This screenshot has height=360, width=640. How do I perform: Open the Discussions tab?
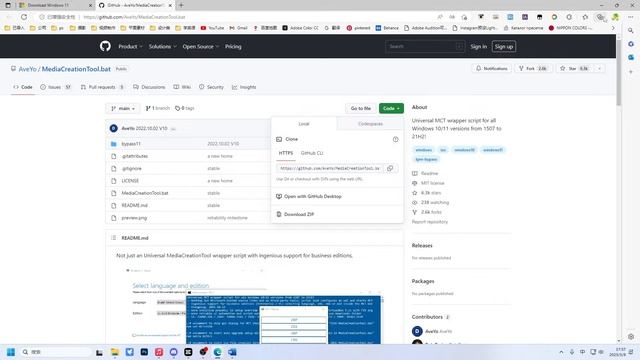(x=149, y=87)
